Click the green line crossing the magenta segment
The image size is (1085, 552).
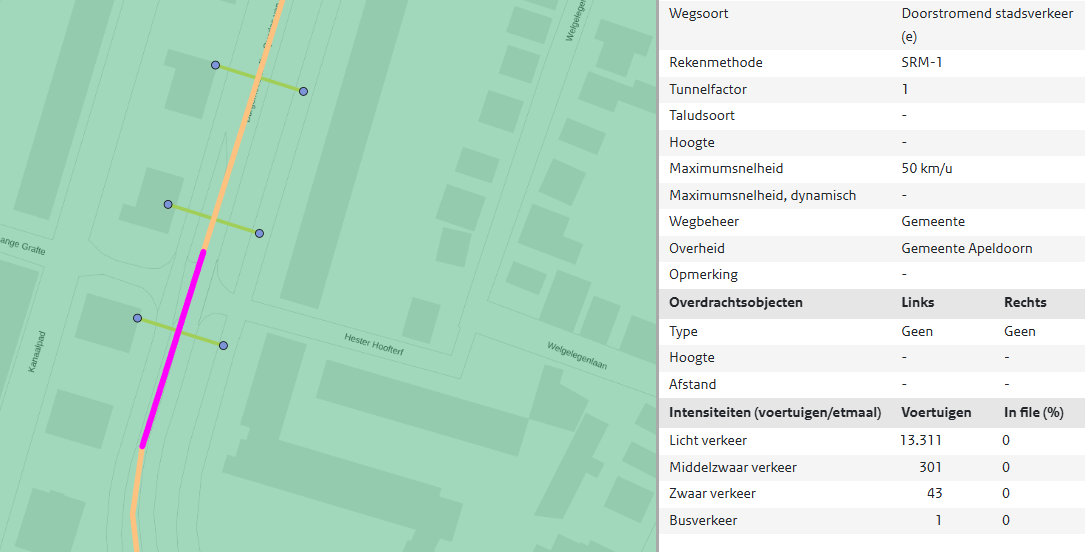click(x=180, y=332)
